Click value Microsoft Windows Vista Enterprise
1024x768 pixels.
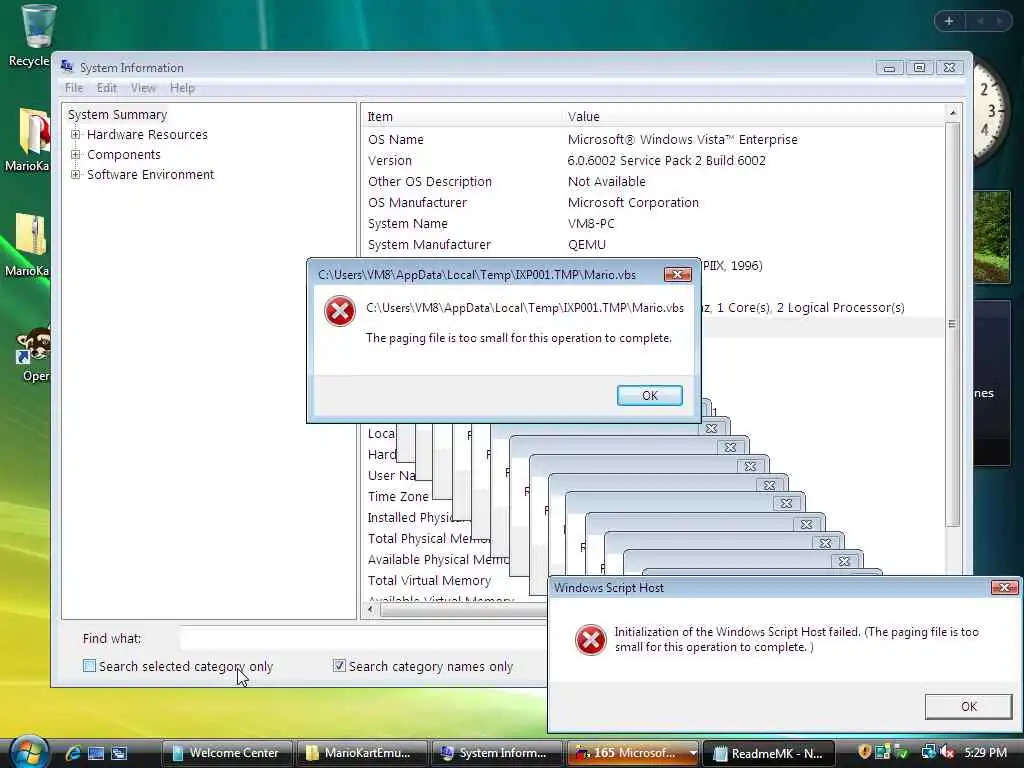click(682, 139)
